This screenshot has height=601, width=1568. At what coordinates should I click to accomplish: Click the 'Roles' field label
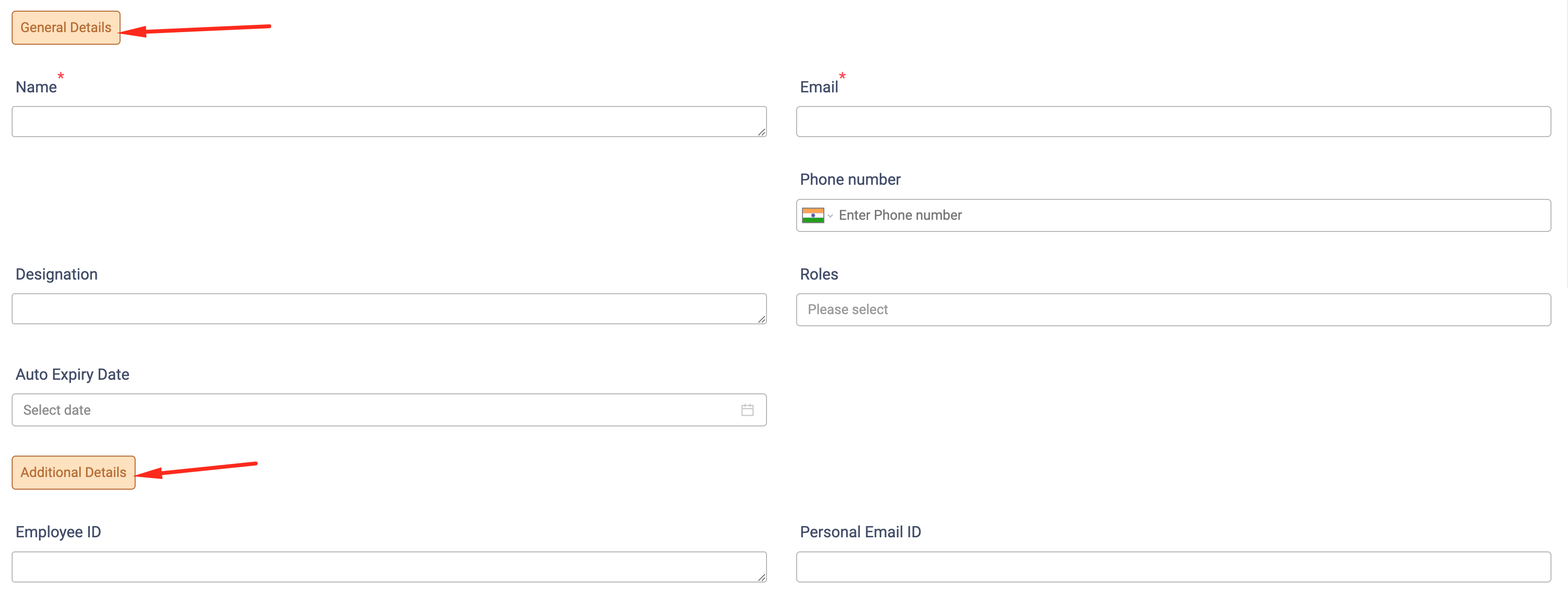pos(819,275)
